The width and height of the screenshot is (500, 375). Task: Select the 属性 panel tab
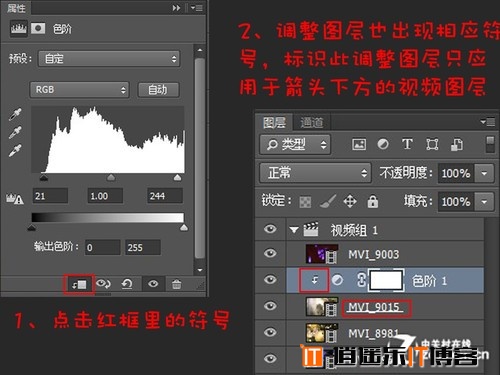[16, 7]
